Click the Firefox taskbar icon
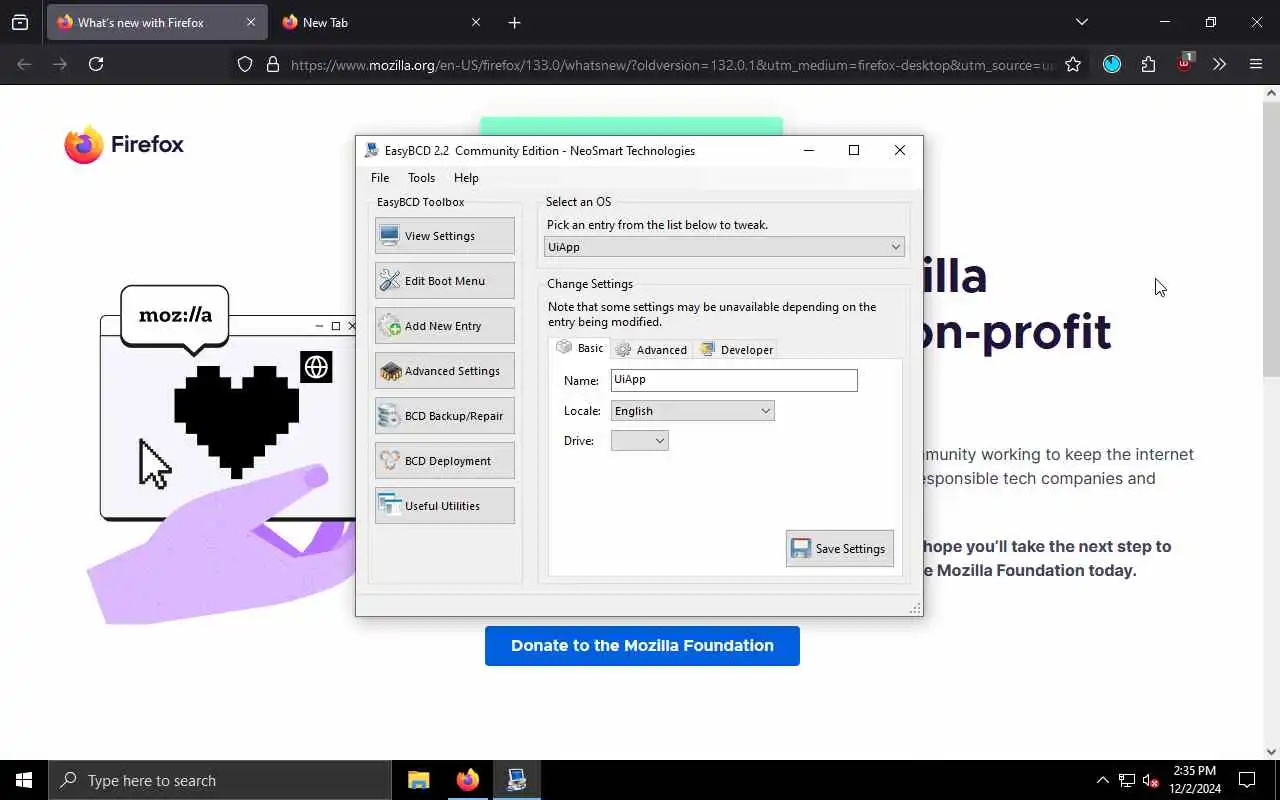 click(x=468, y=780)
